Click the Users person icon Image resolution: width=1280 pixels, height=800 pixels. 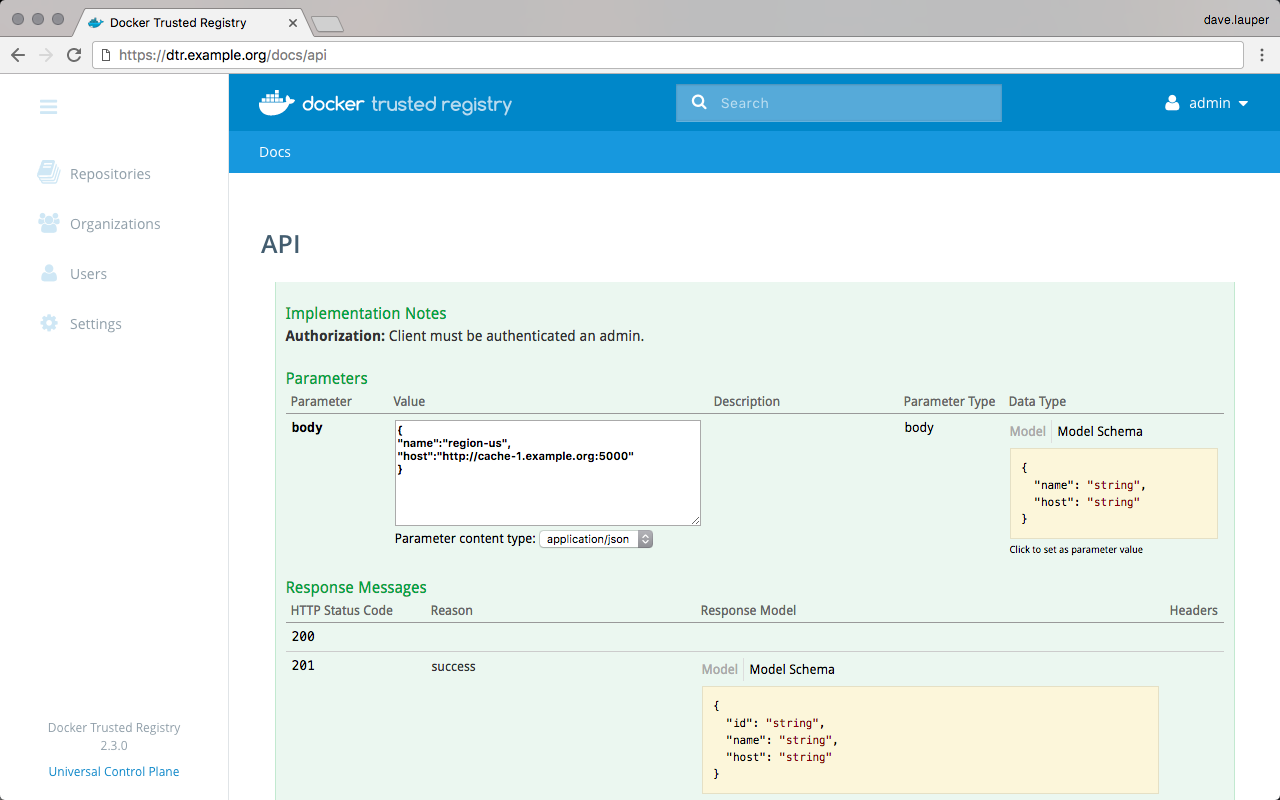coord(48,273)
